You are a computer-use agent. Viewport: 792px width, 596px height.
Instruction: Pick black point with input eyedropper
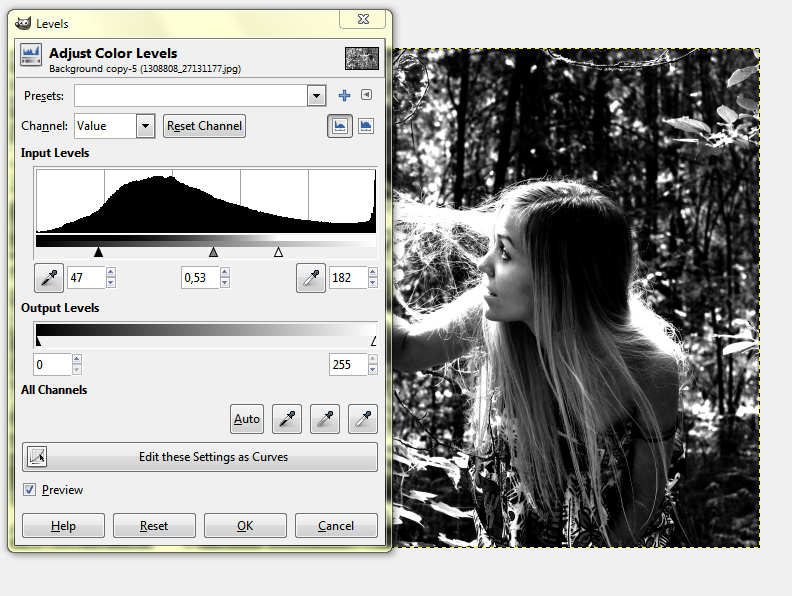pyautogui.click(x=49, y=277)
